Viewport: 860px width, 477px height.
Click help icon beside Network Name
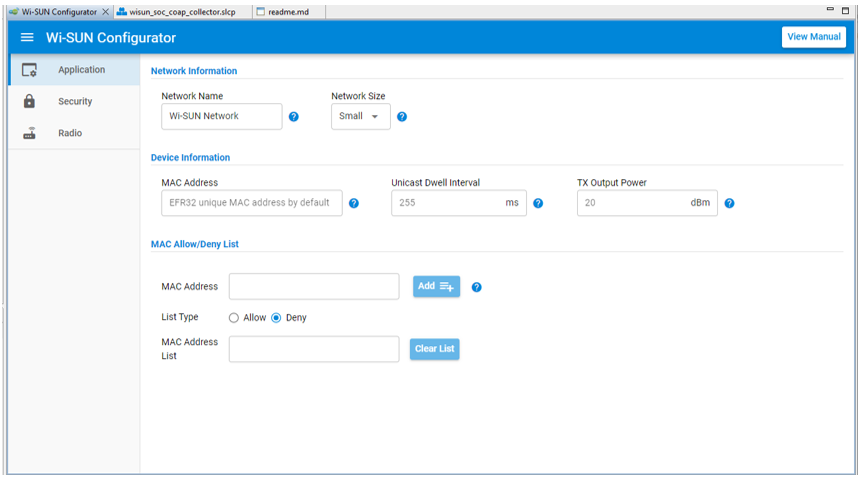294,117
